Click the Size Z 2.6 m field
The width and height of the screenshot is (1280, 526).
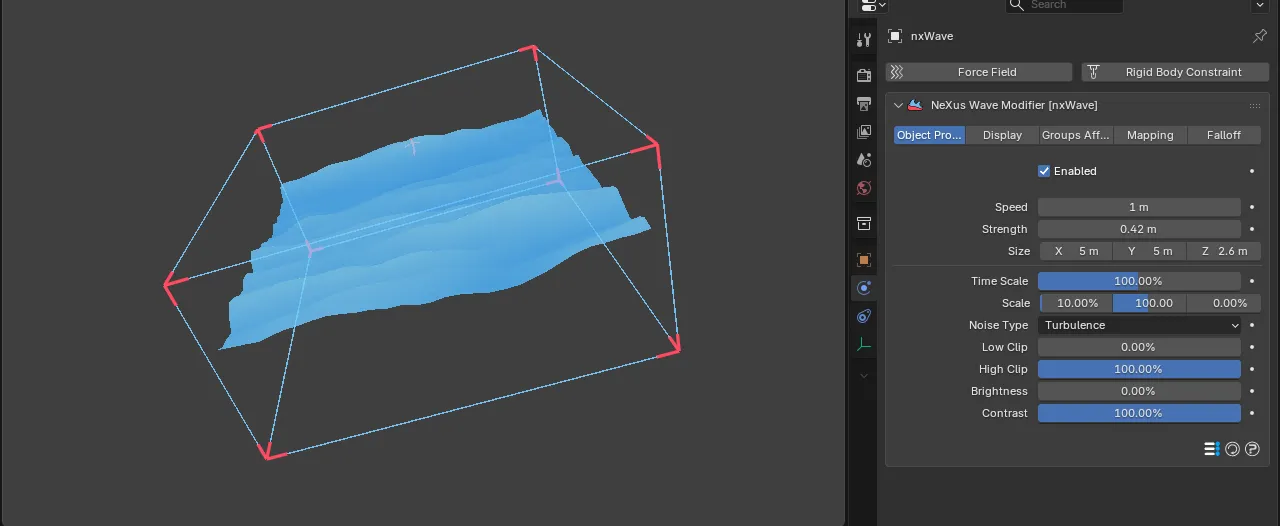[1224, 251]
